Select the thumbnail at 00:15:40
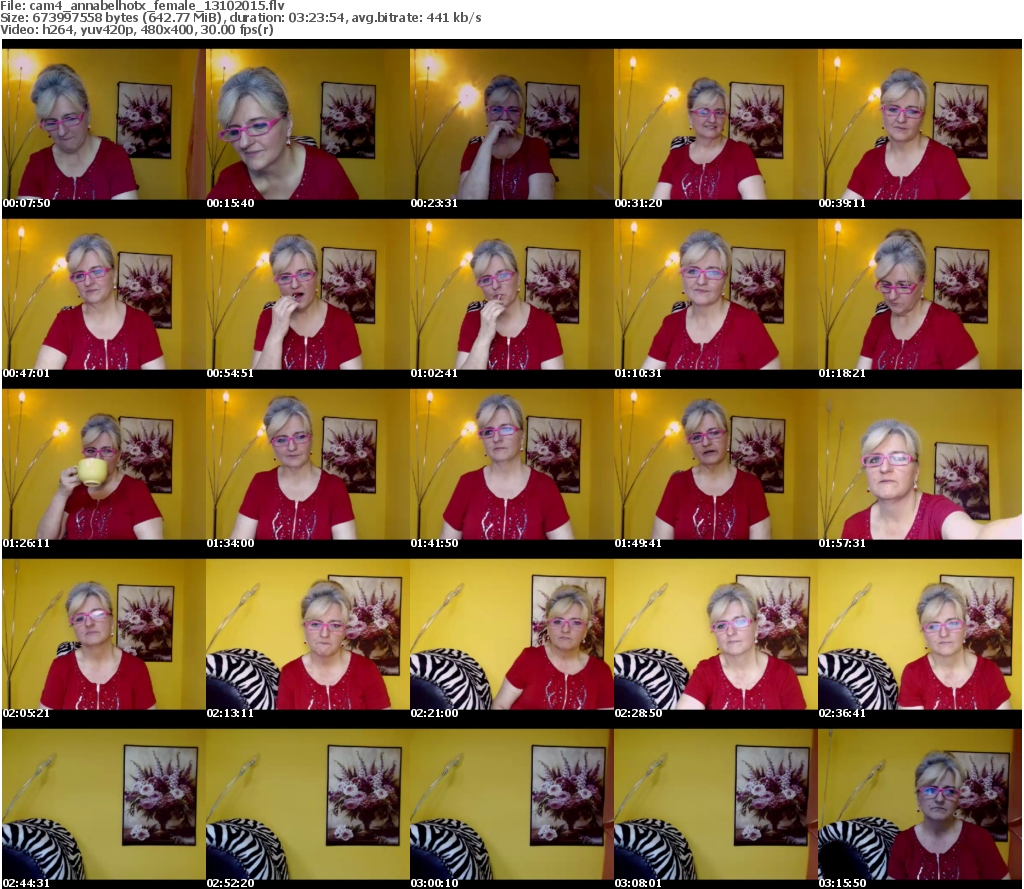The image size is (1024, 889). pyautogui.click(x=308, y=124)
